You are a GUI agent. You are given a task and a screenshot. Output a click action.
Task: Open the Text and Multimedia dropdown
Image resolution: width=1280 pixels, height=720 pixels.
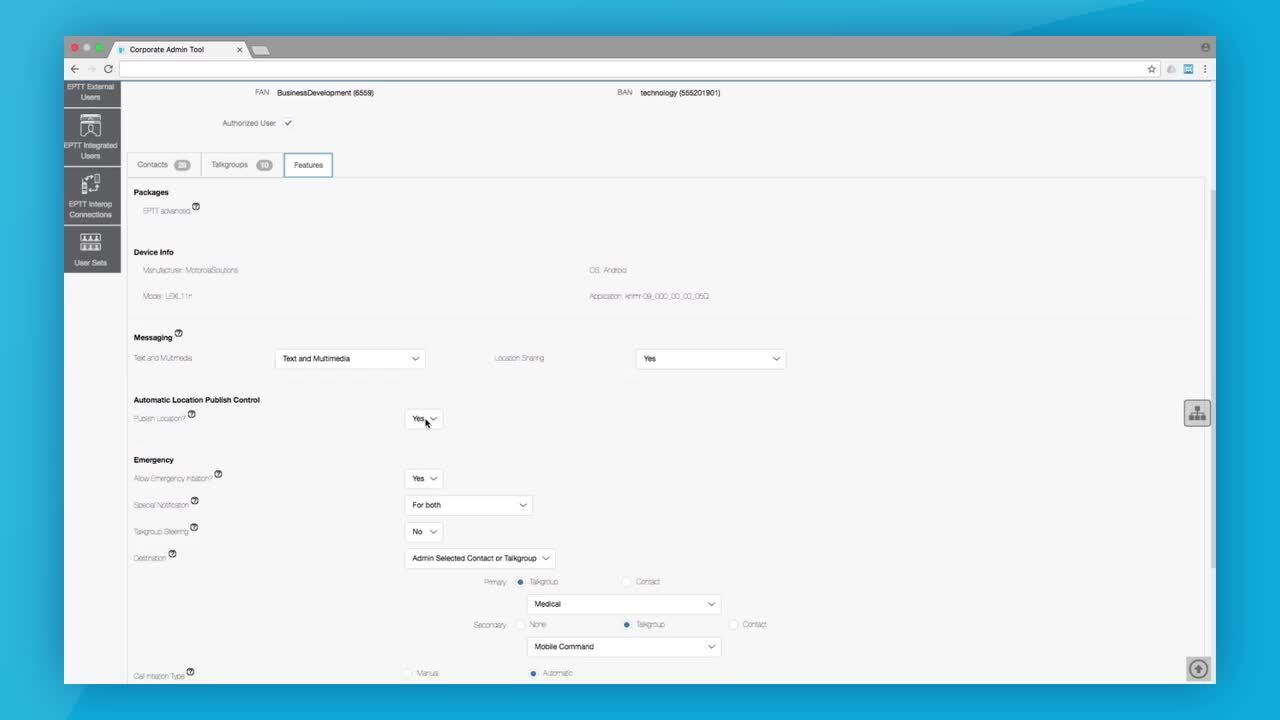(350, 359)
